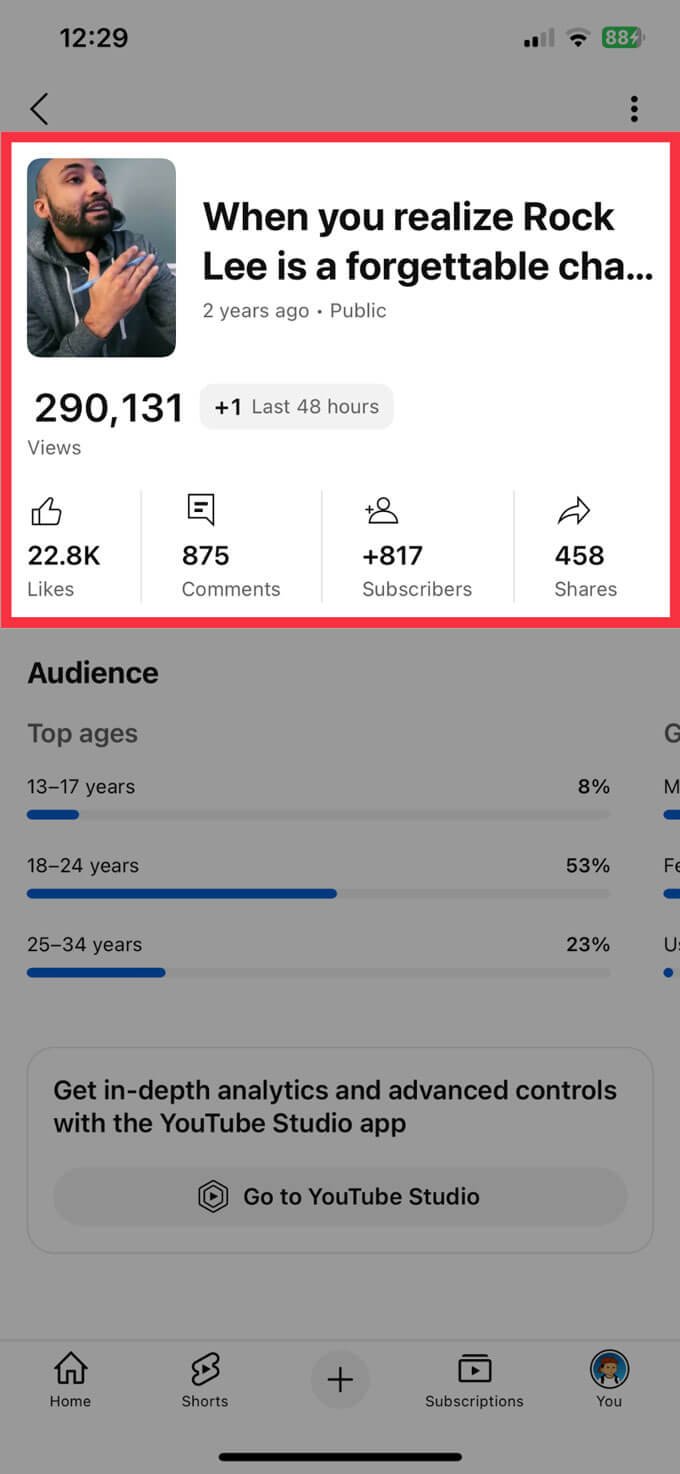Tap the YouTube Studio hexagon icon
Image resolution: width=680 pixels, height=1474 pixels.
click(x=213, y=1196)
